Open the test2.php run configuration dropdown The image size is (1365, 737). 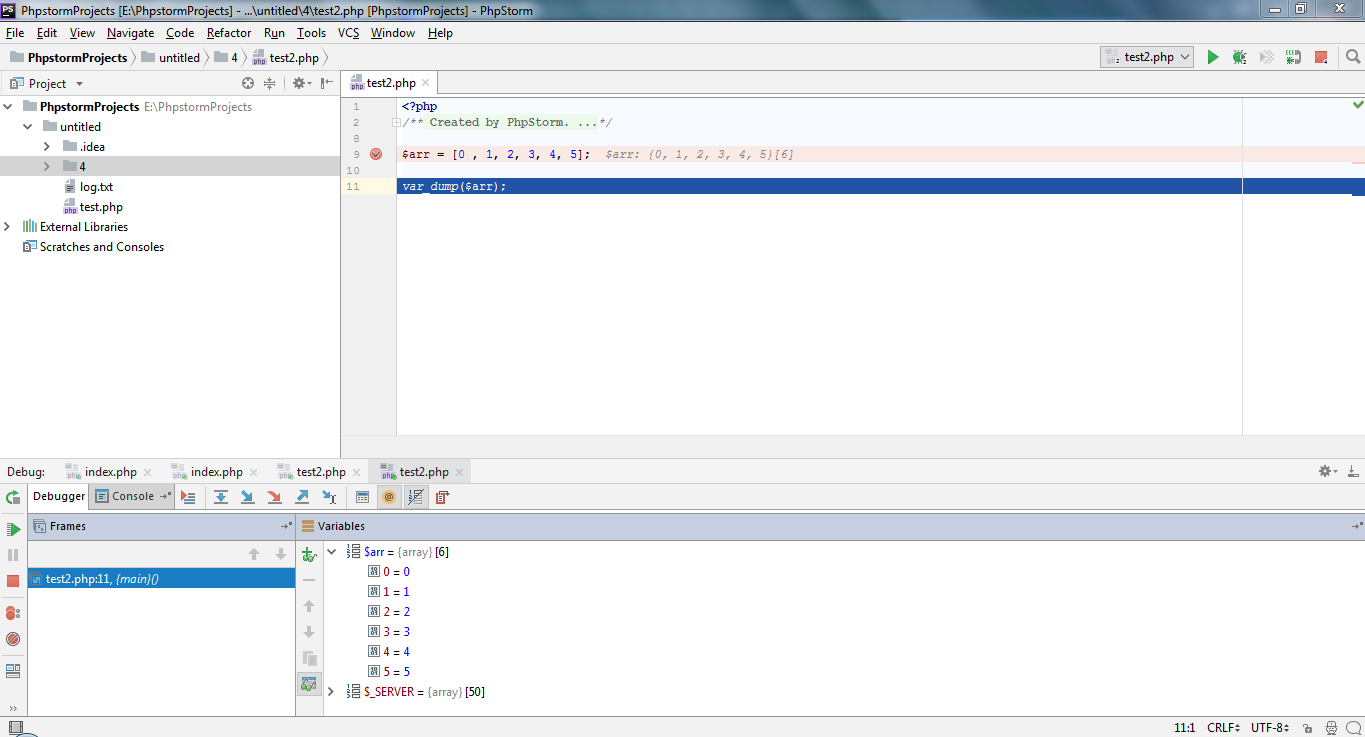click(1147, 57)
